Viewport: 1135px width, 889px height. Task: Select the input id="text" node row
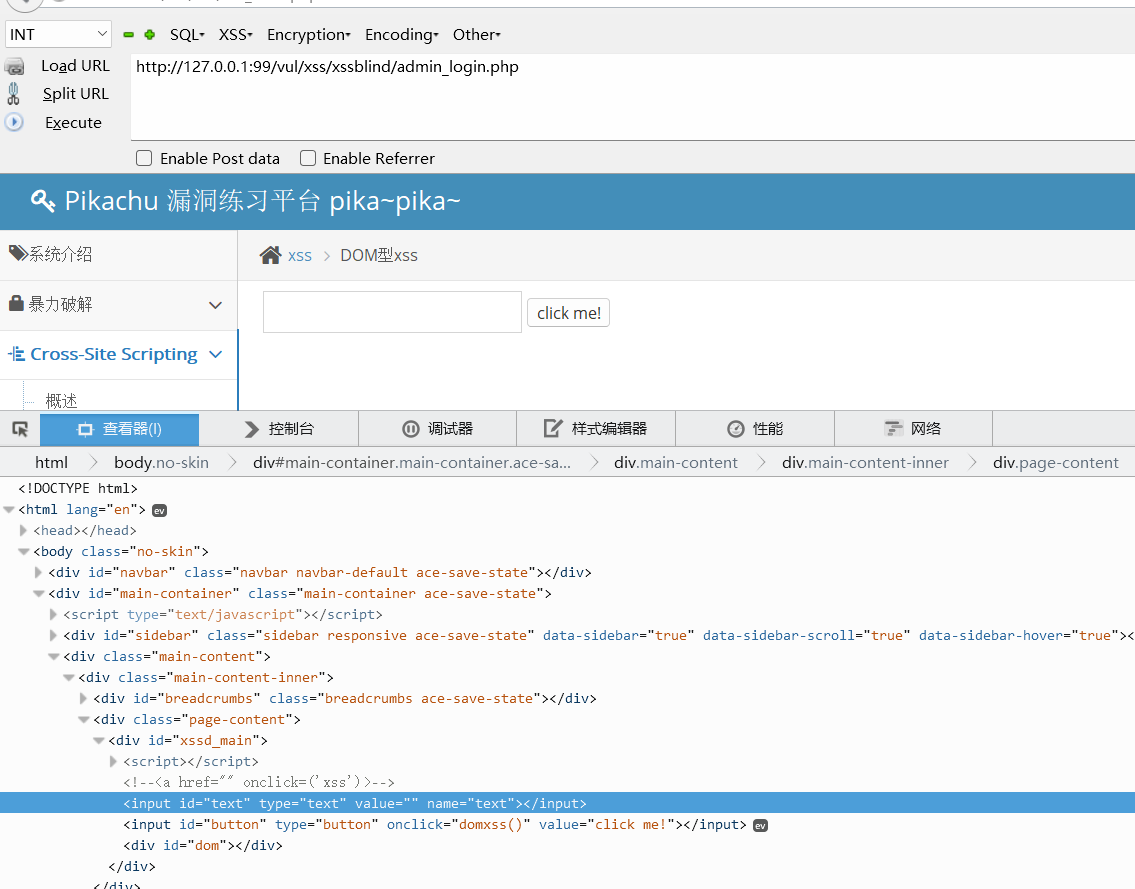(x=568, y=804)
